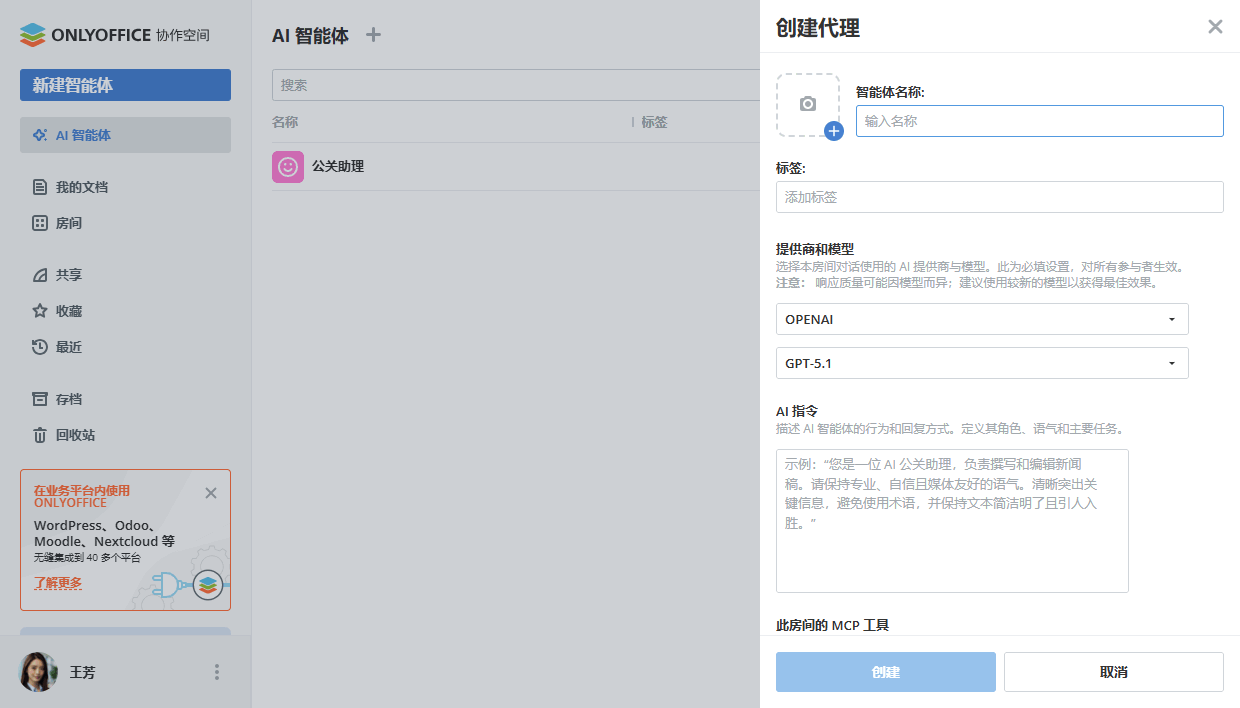Click the camera icon to upload agent avatar

point(808,105)
